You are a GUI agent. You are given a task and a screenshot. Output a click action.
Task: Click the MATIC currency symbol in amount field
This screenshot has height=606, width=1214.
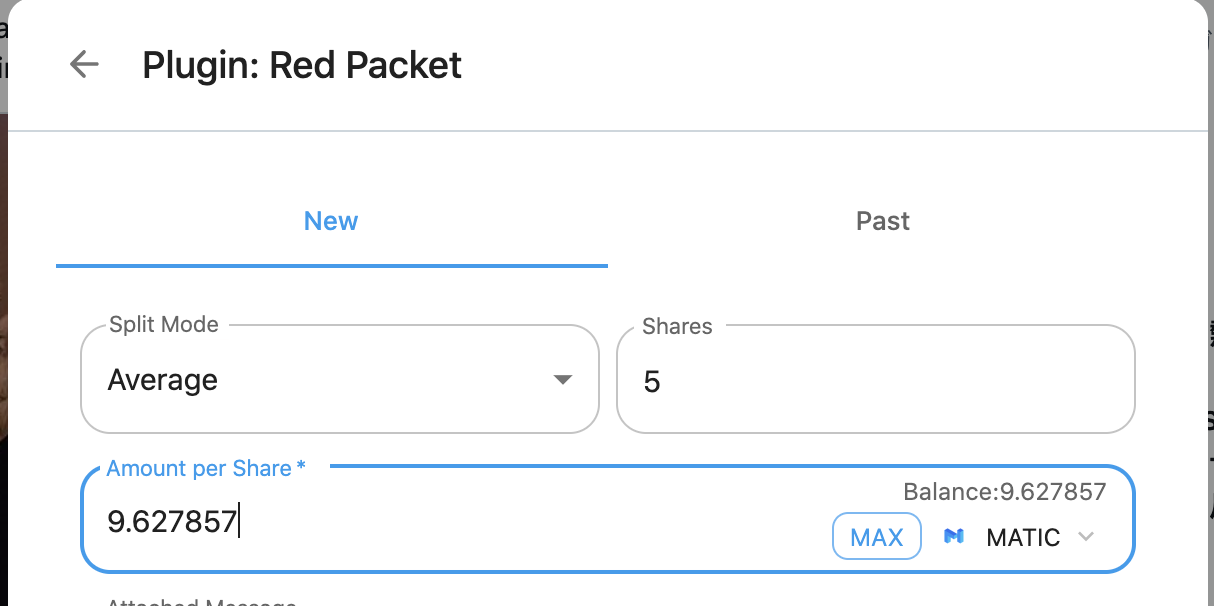point(1022,537)
